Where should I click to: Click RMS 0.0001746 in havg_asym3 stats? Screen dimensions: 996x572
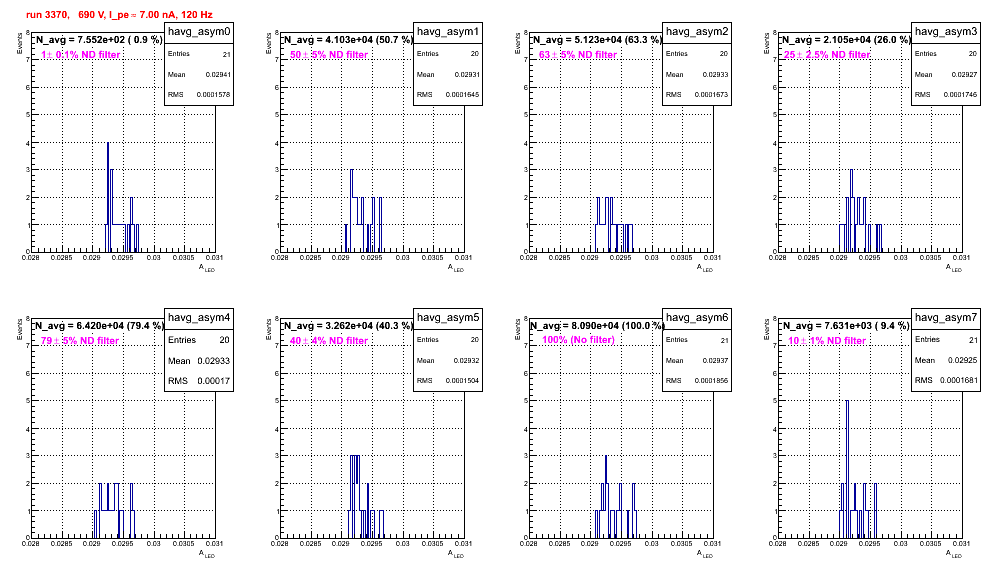point(946,94)
